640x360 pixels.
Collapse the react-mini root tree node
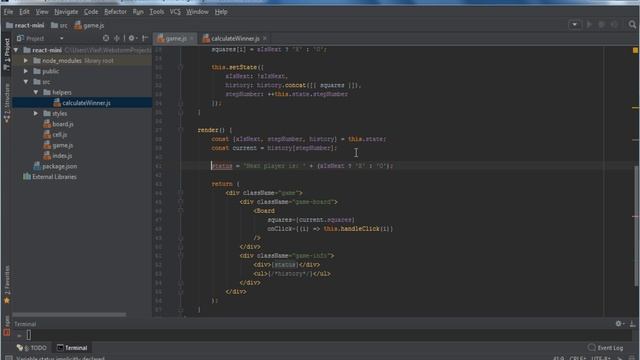coord(16,50)
